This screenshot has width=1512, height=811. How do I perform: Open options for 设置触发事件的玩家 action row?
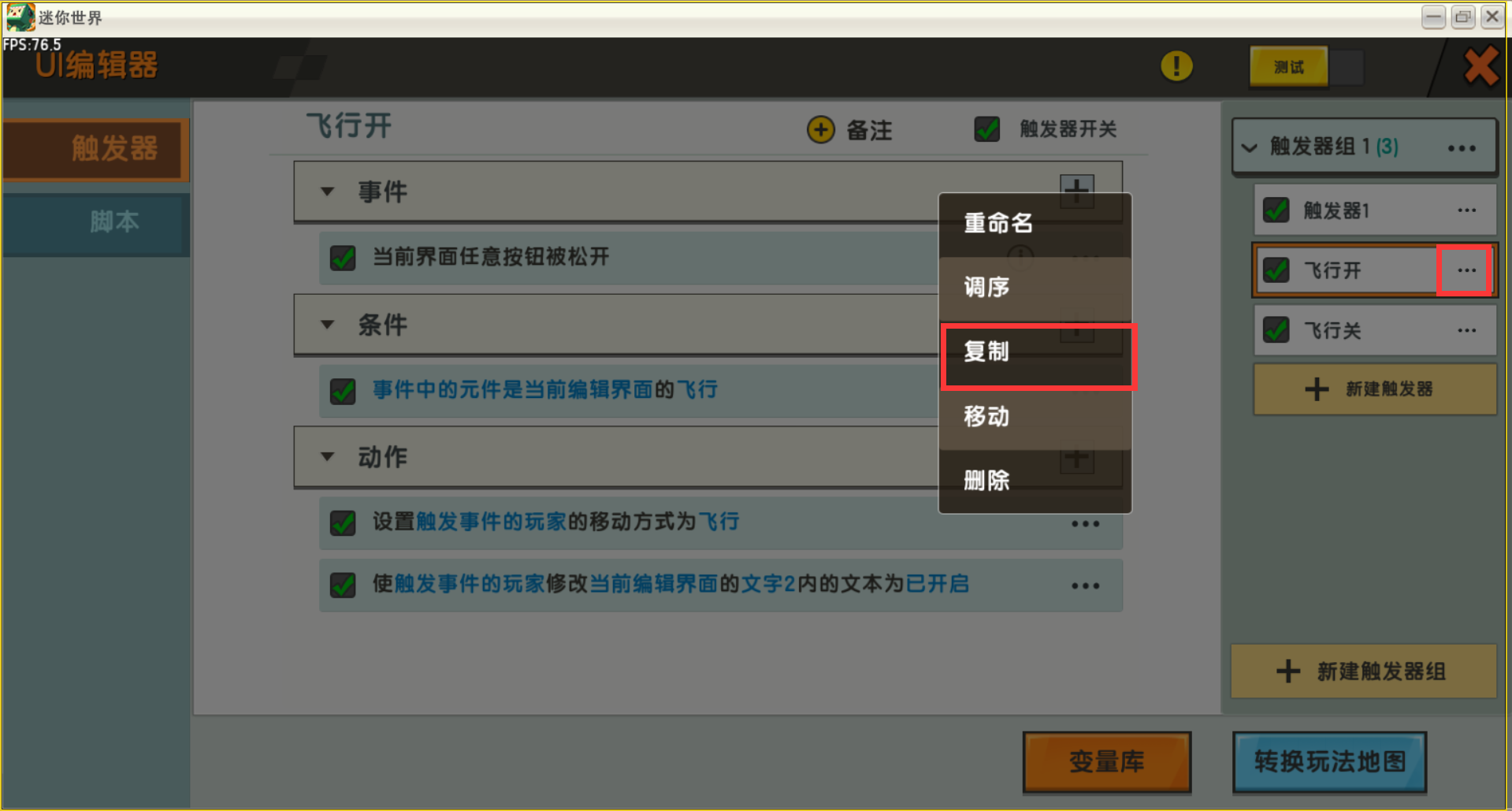(x=1085, y=524)
